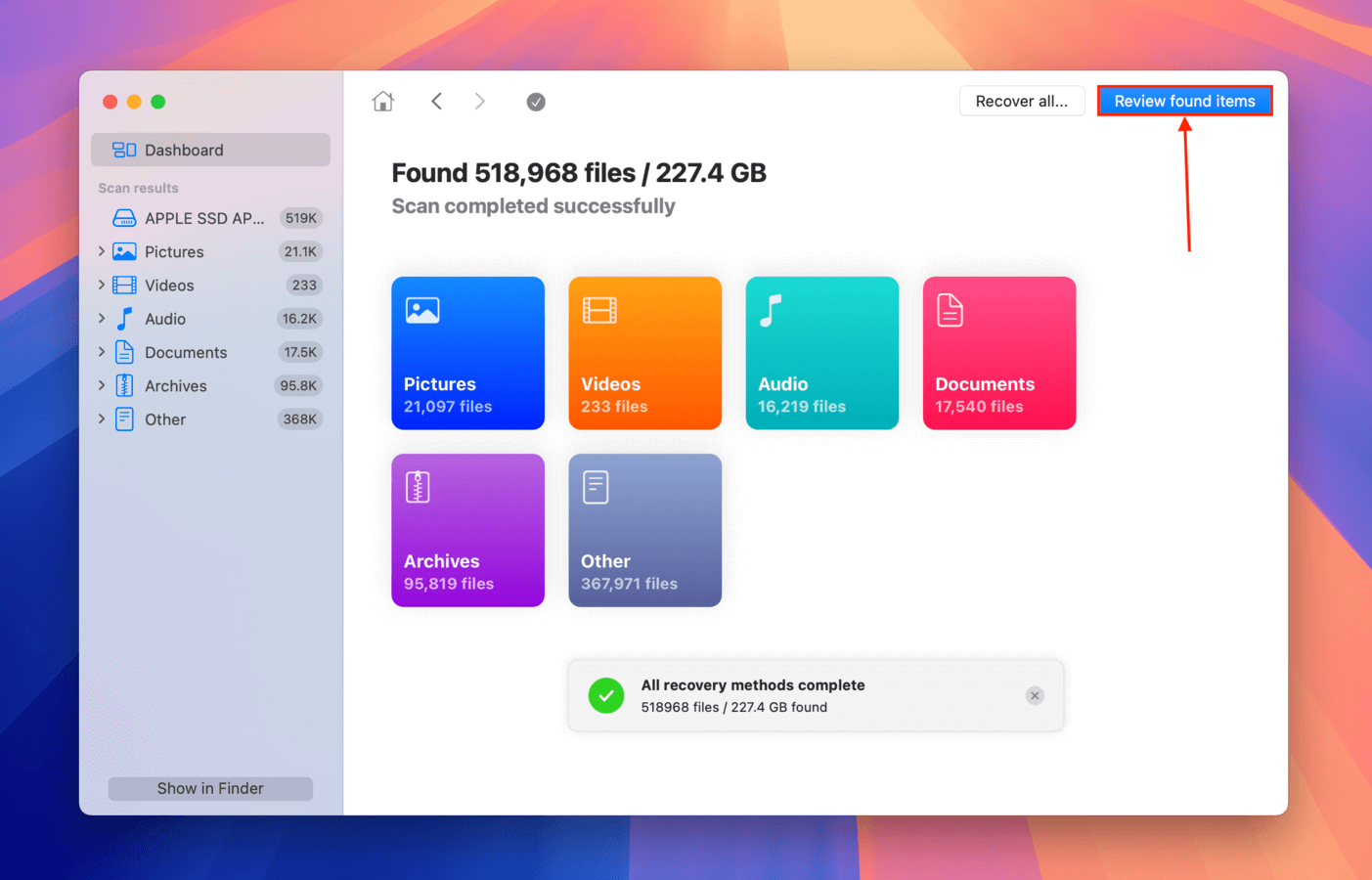Open the Audio category tile

click(821, 353)
